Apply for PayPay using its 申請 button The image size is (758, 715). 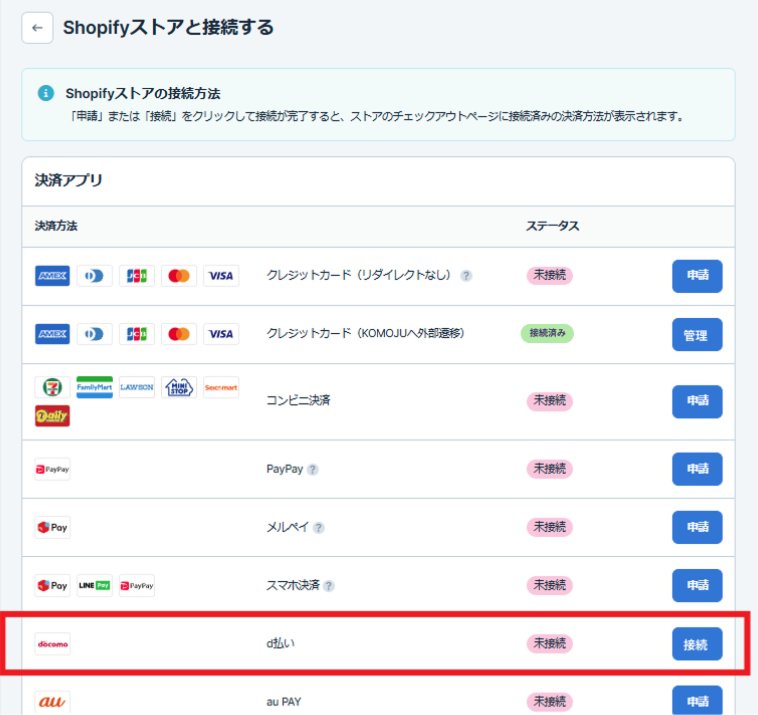(x=696, y=469)
